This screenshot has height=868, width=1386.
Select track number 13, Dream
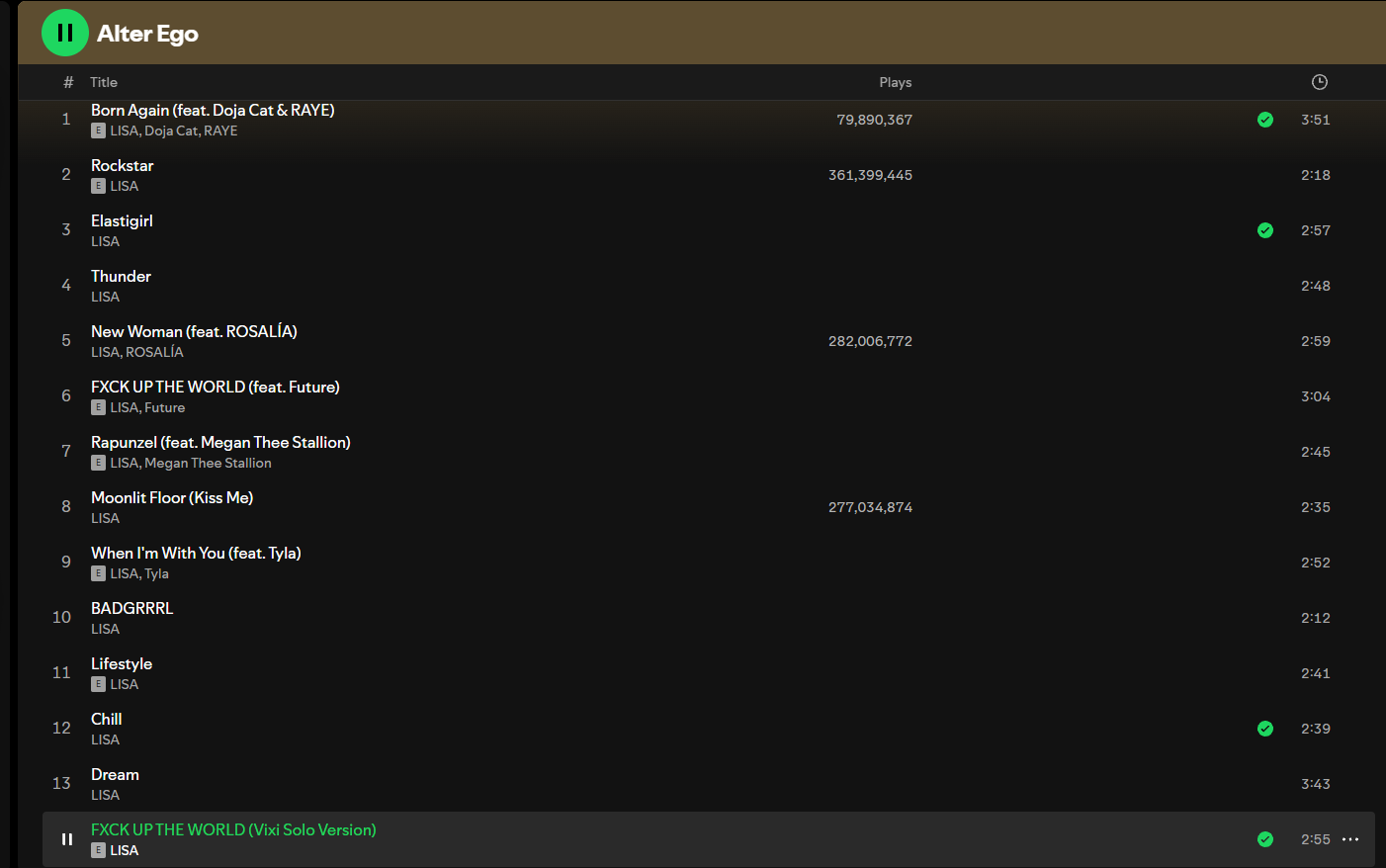tap(115, 774)
